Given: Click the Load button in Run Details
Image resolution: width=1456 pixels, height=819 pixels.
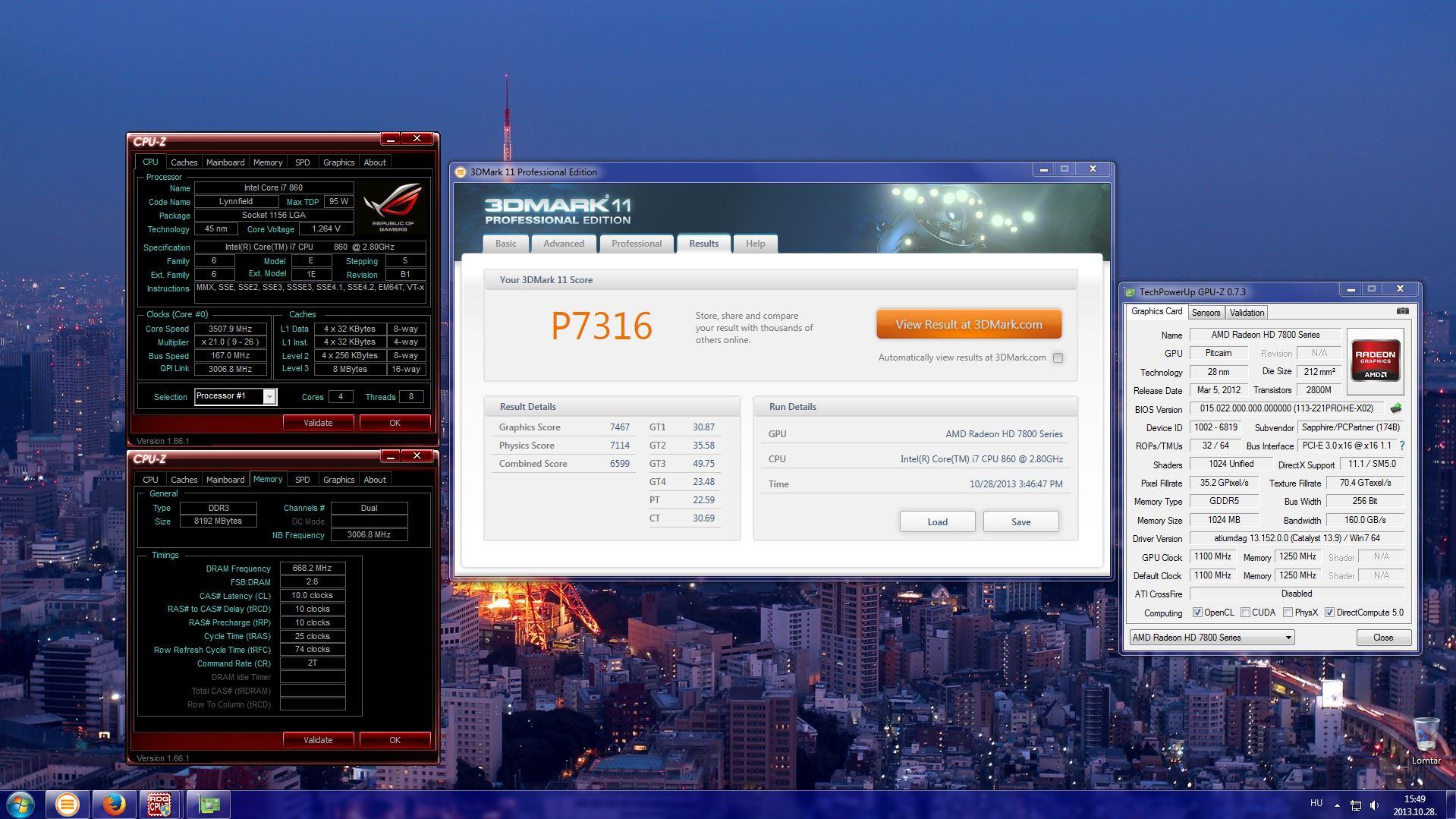Looking at the screenshot, I should (937, 521).
